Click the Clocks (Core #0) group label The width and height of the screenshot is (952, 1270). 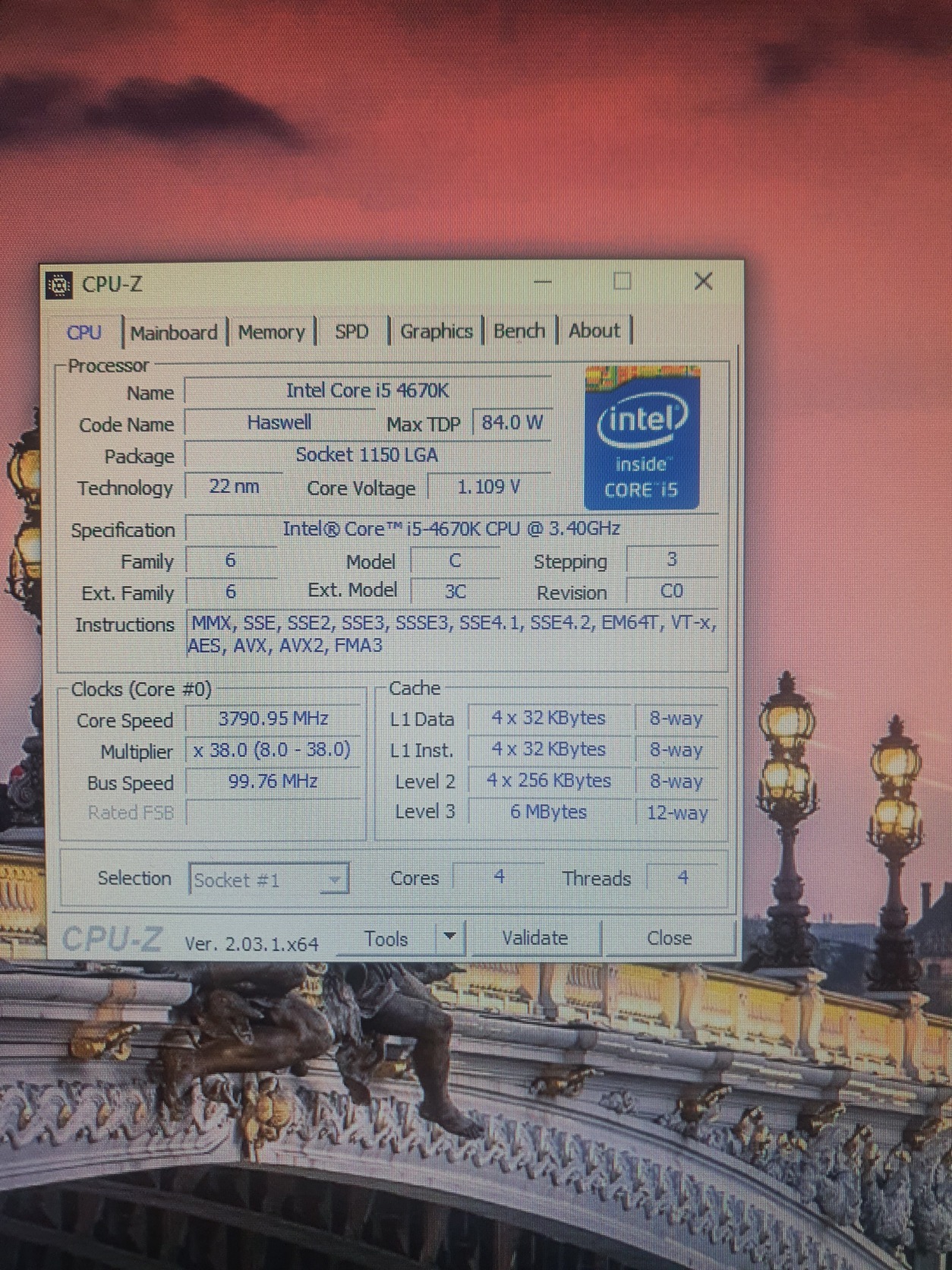tap(141, 690)
